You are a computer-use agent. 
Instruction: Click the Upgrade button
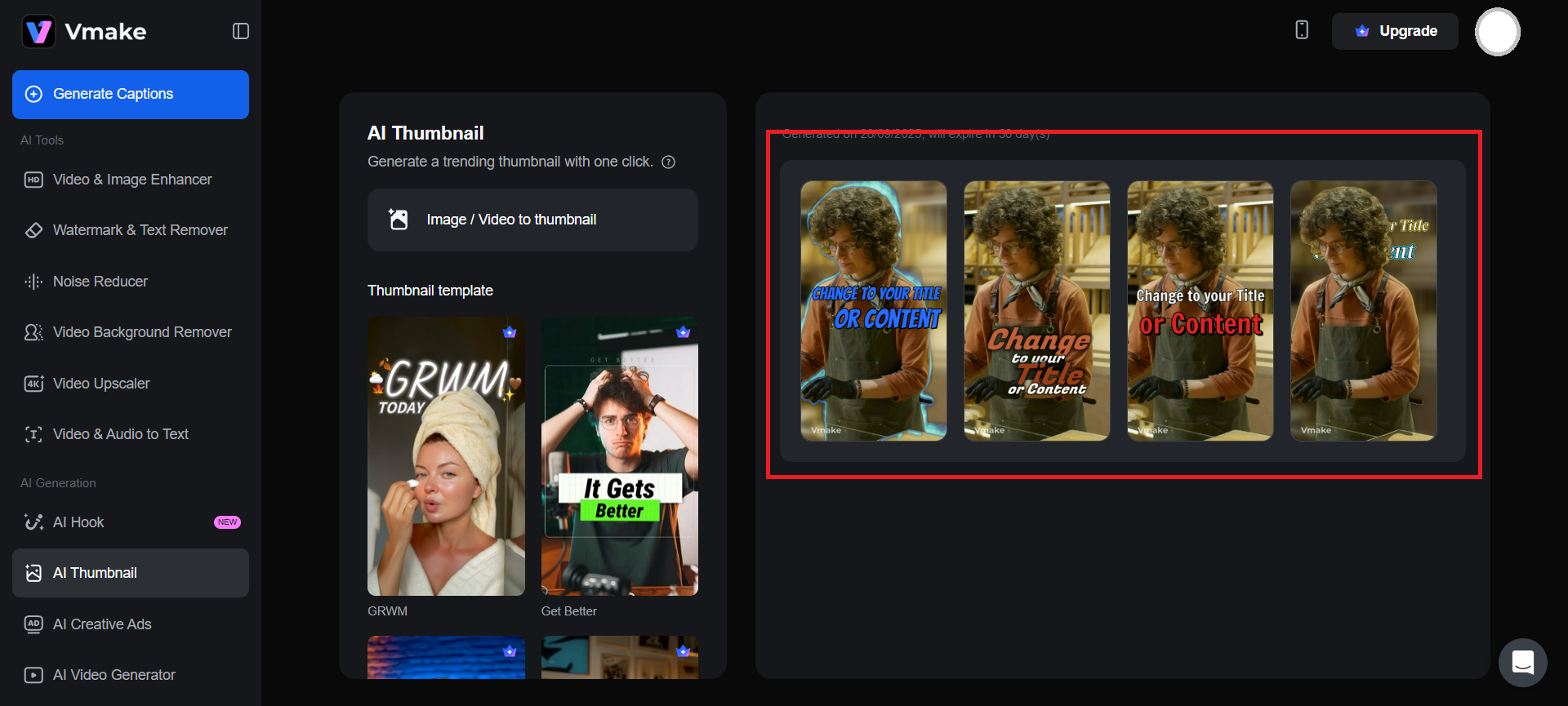coord(1395,31)
